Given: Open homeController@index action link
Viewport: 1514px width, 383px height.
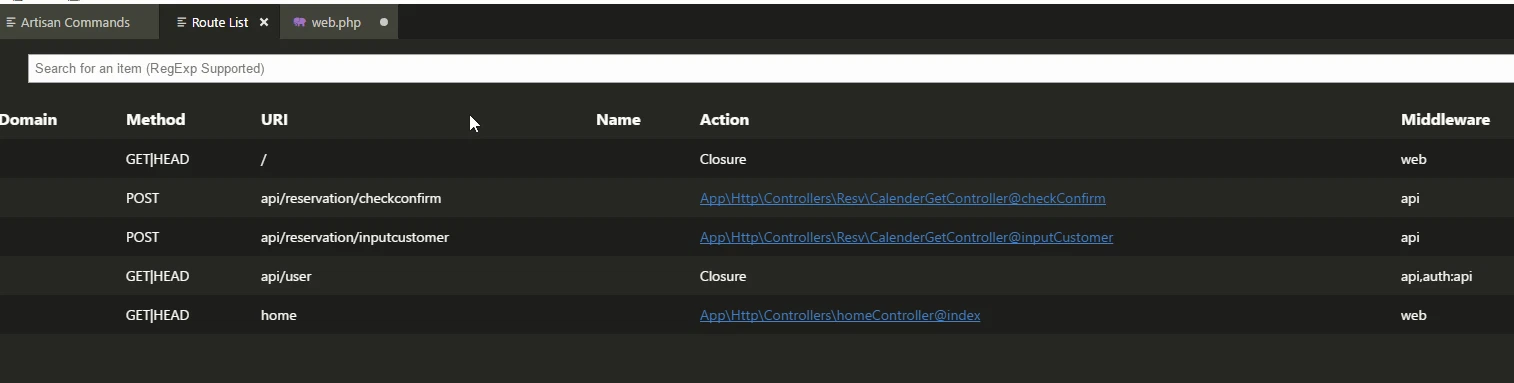Looking at the screenshot, I should (840, 315).
